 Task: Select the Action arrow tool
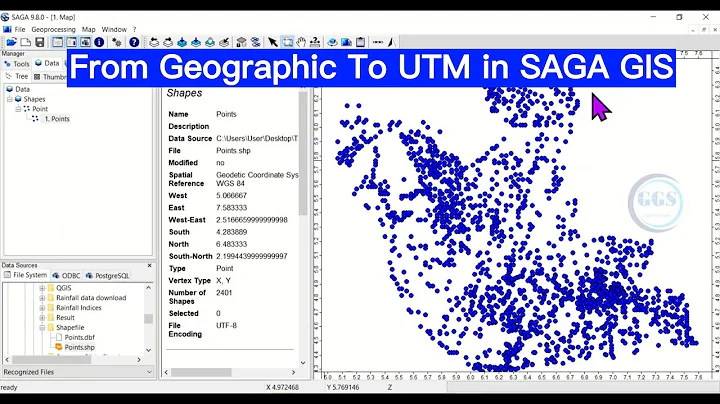click(273, 42)
